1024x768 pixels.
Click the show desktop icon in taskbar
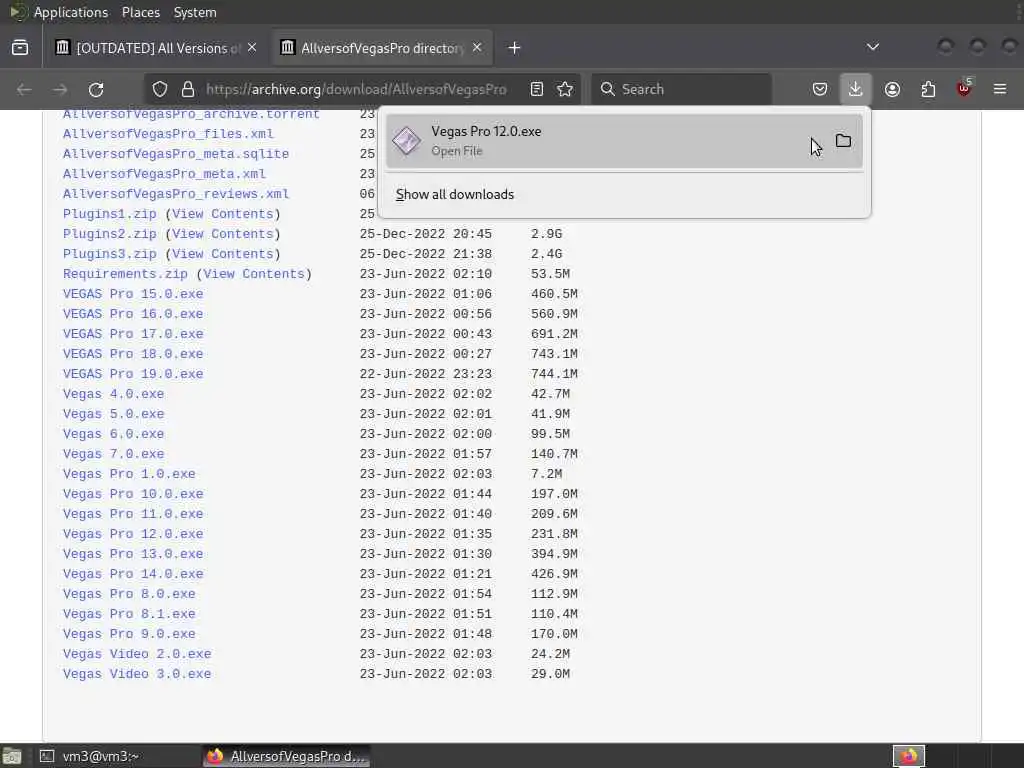[x=12, y=756]
